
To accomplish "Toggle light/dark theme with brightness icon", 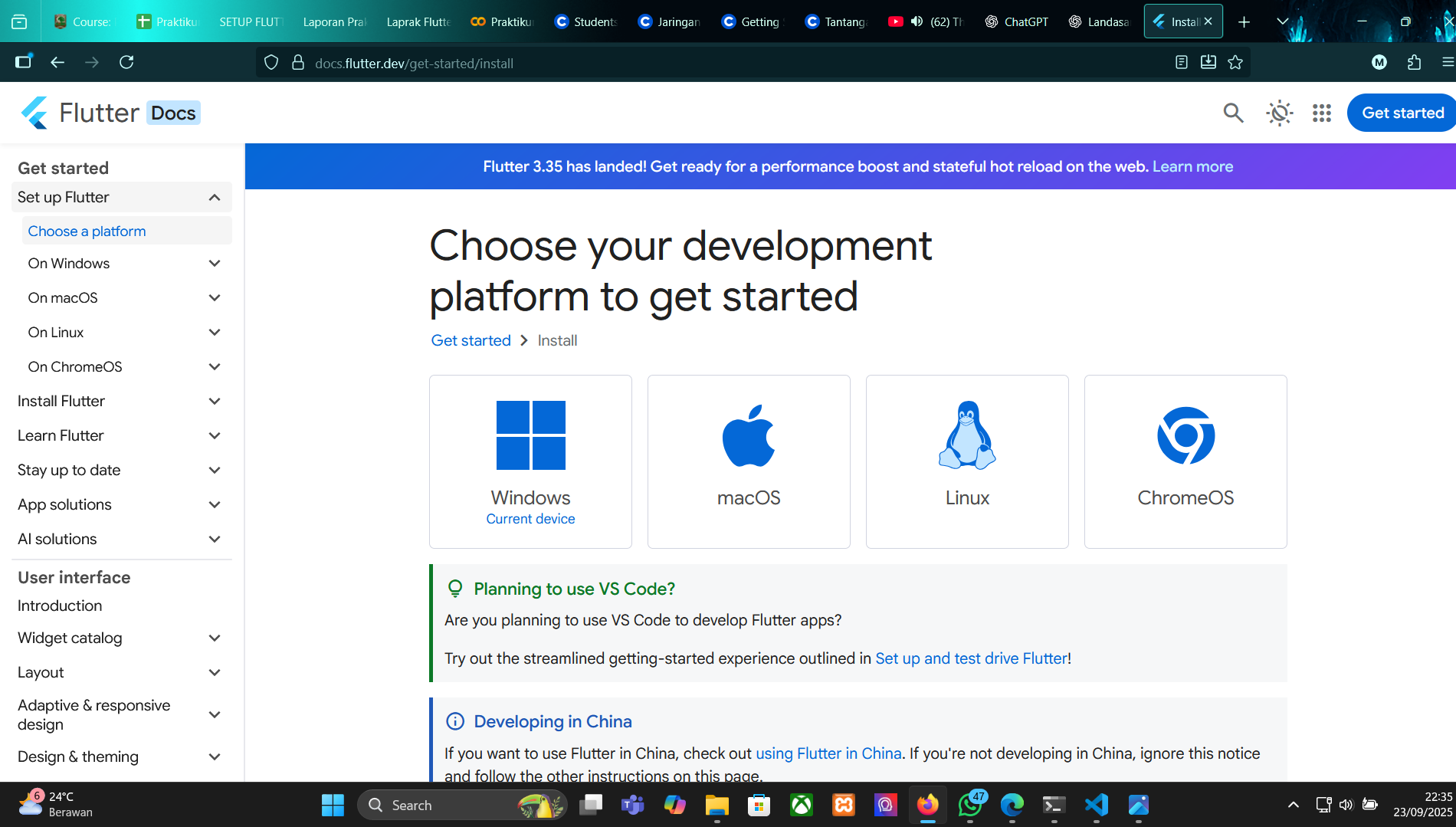I will [x=1278, y=113].
